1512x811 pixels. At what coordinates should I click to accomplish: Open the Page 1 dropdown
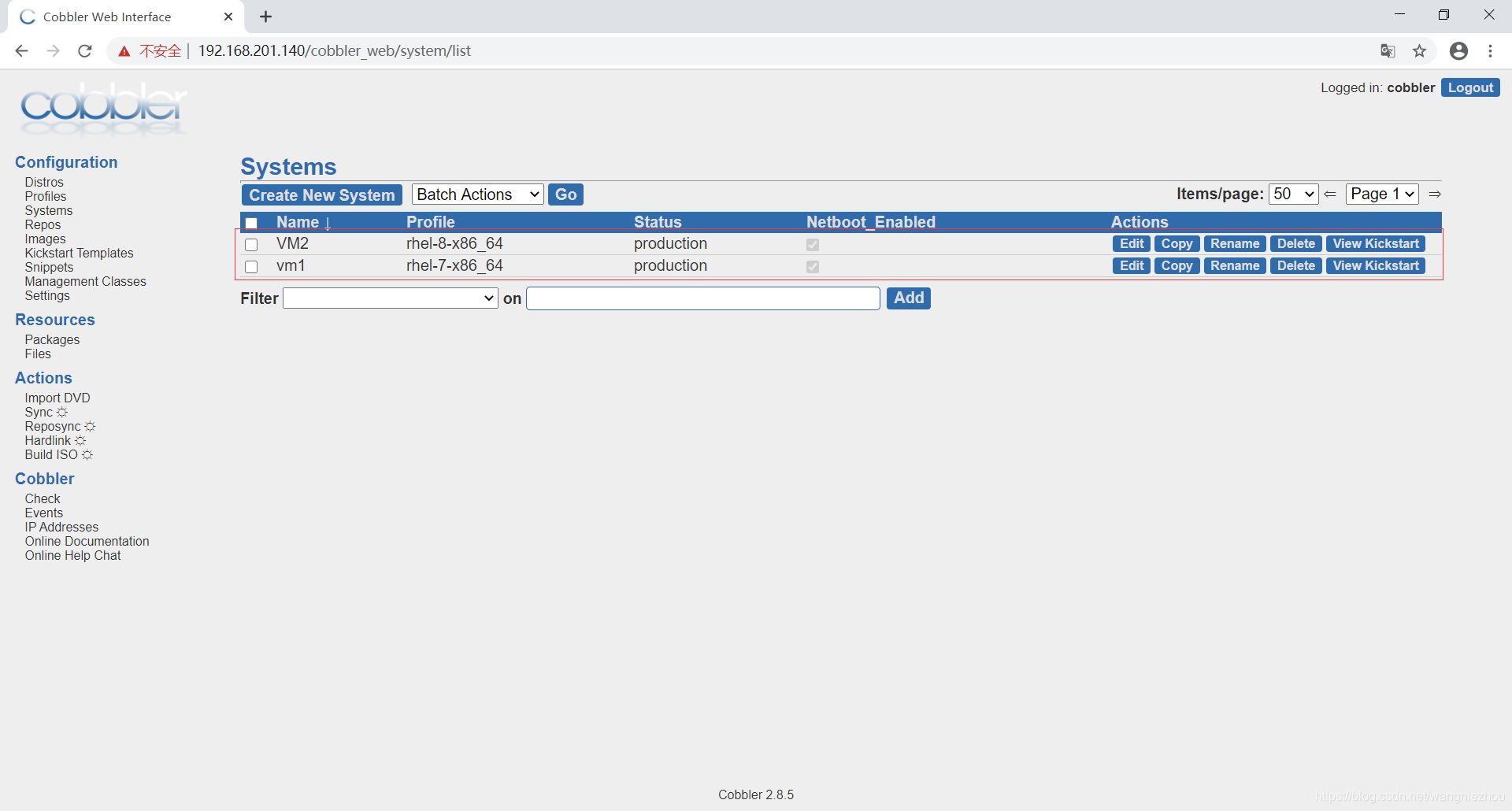point(1382,194)
